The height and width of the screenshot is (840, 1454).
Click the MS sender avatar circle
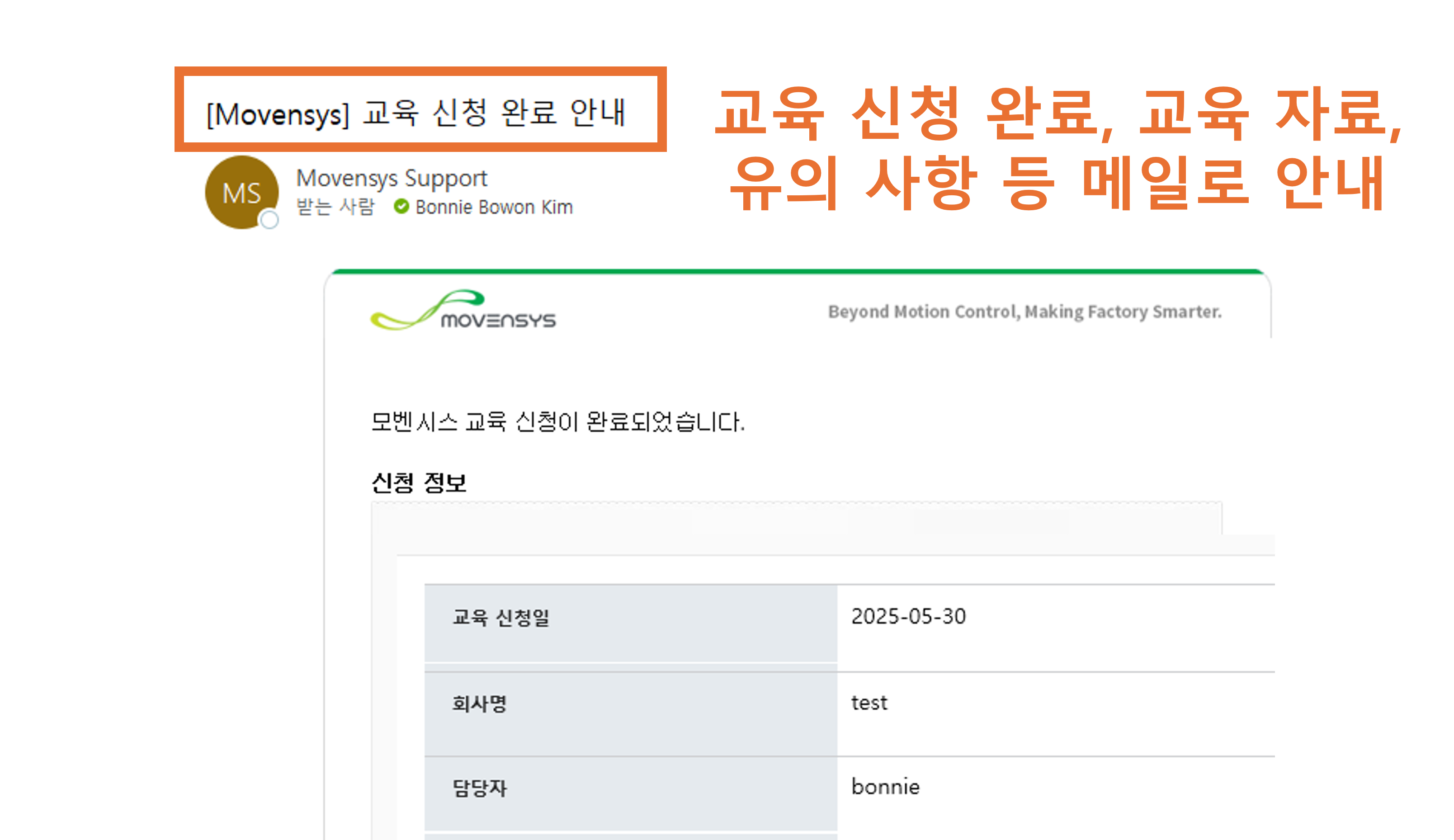242,192
